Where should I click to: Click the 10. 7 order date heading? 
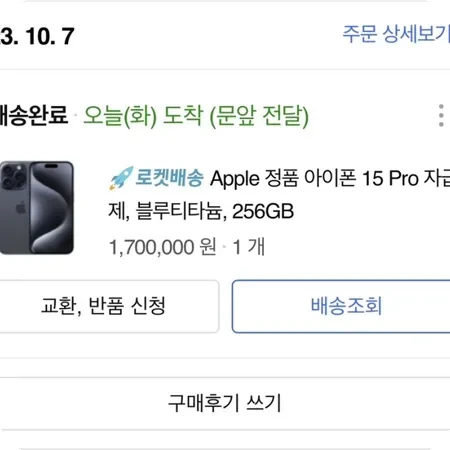coord(50,36)
